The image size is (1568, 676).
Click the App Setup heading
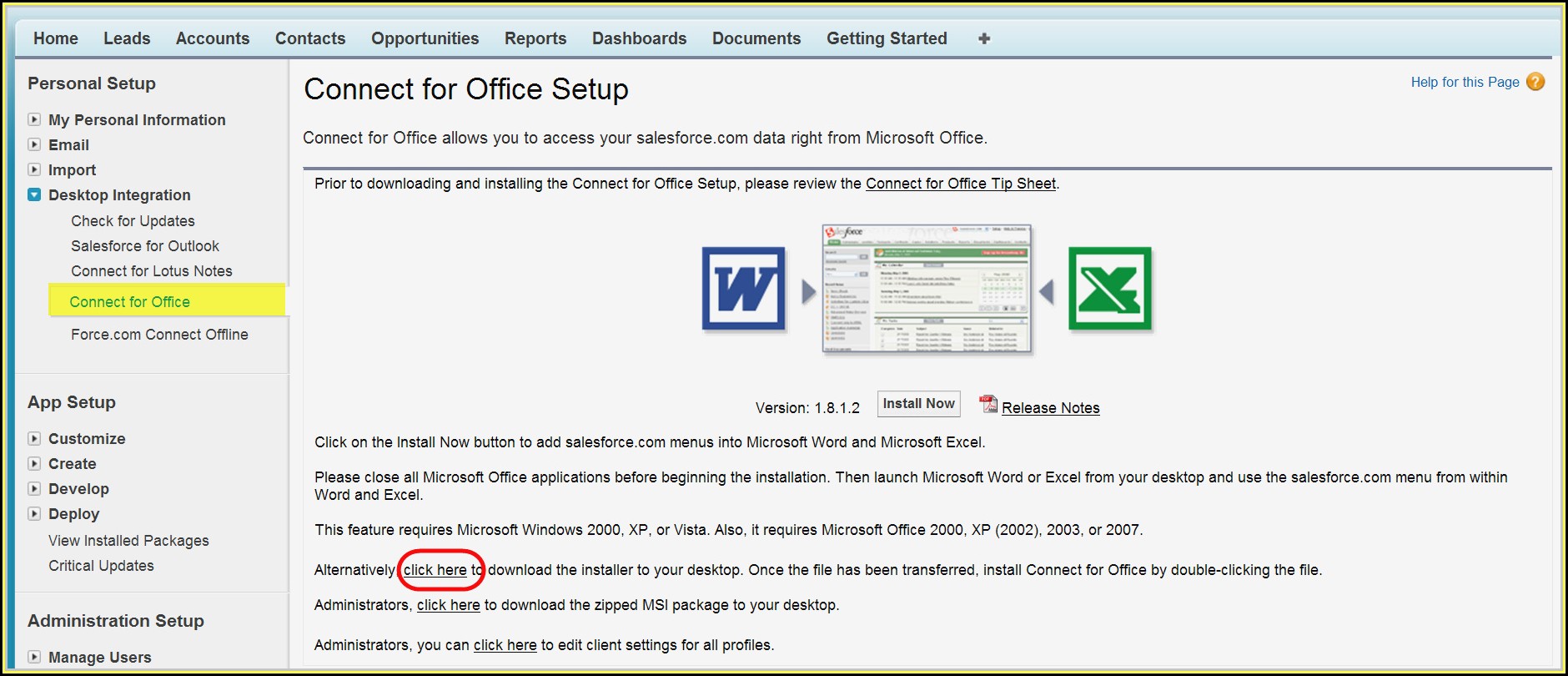click(x=72, y=402)
